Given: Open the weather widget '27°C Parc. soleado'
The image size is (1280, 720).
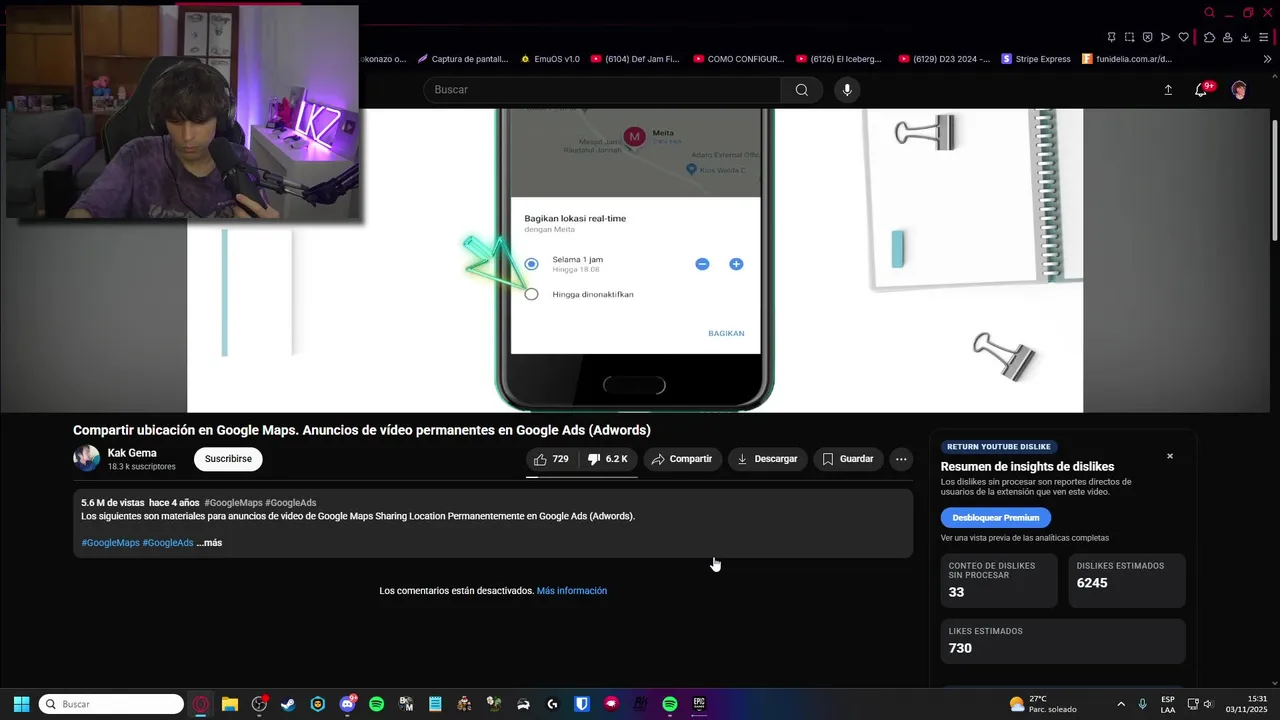Looking at the screenshot, I should 1043,704.
